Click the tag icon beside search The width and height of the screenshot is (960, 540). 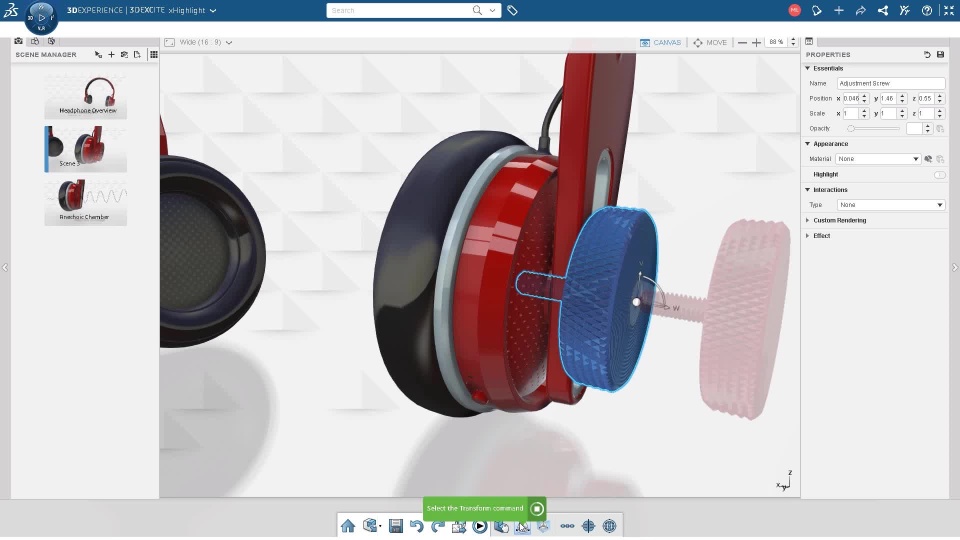(x=512, y=10)
